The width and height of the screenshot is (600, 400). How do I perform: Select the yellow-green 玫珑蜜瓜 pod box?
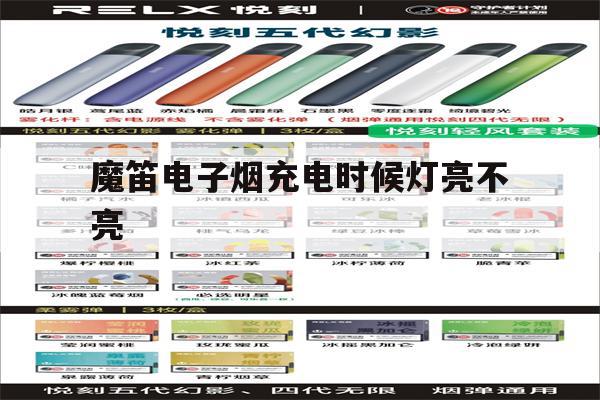[232, 330]
